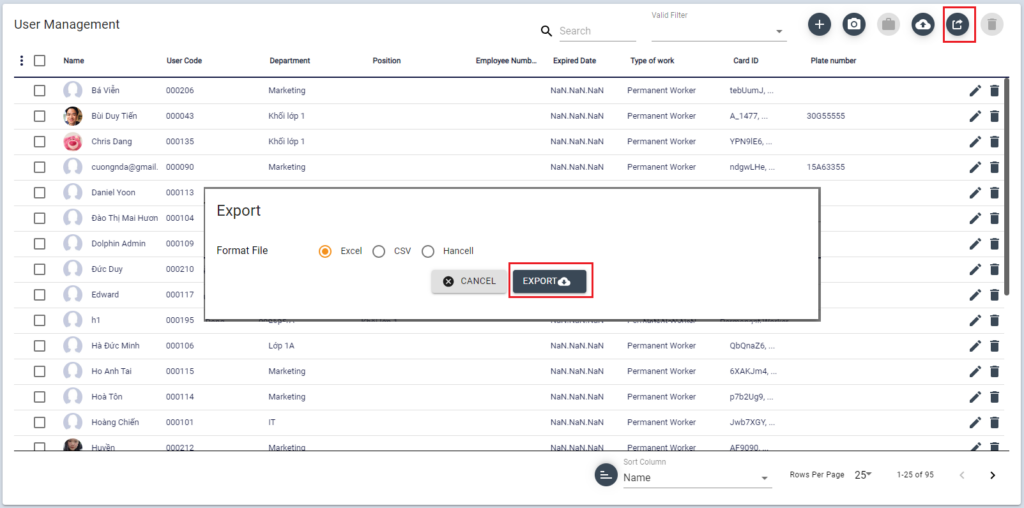1024x508 pixels.
Task: Choose the CSV format option
Action: pyautogui.click(x=379, y=252)
